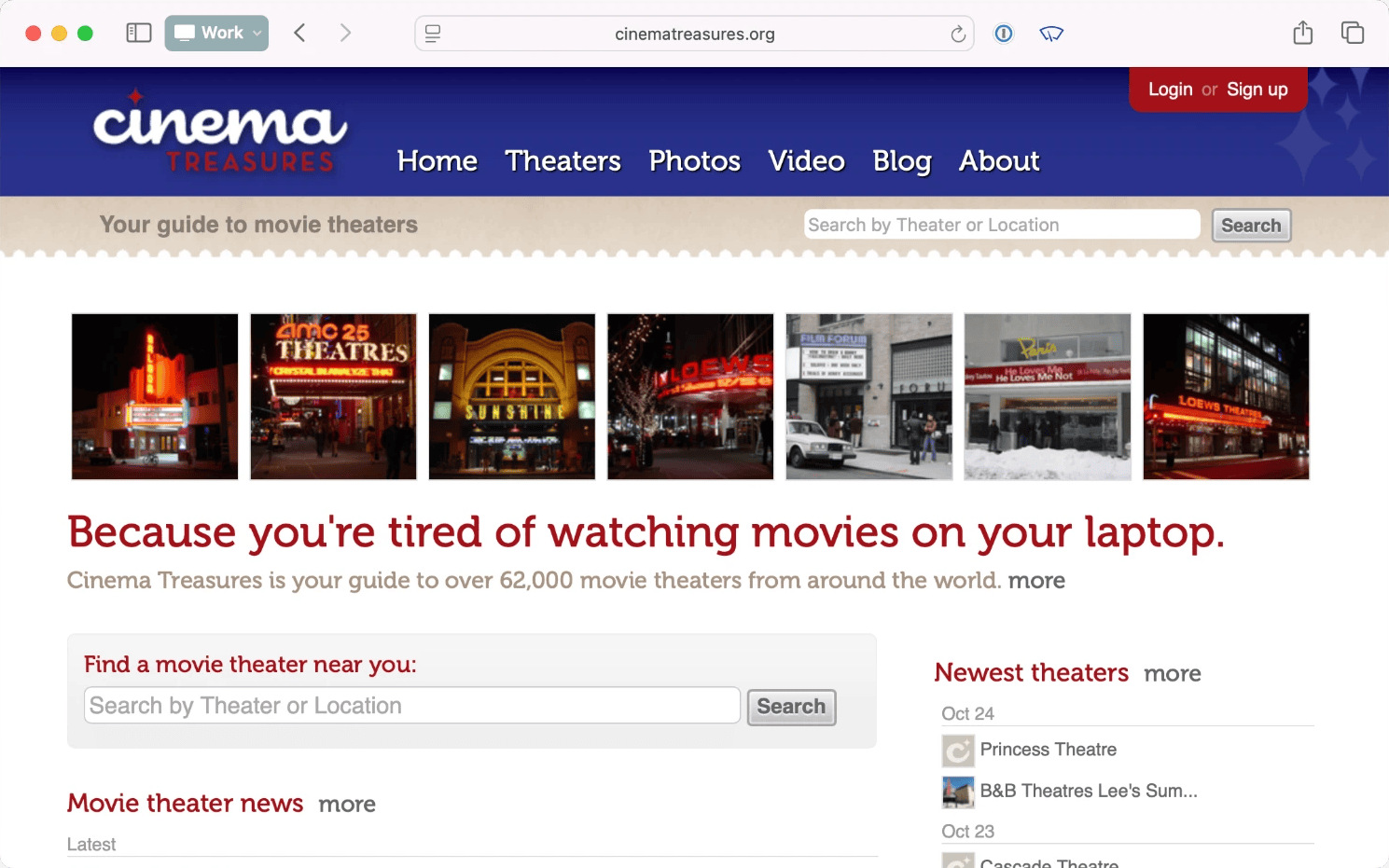The image size is (1389, 868).
Task: Open the Video section
Action: pyautogui.click(x=807, y=161)
